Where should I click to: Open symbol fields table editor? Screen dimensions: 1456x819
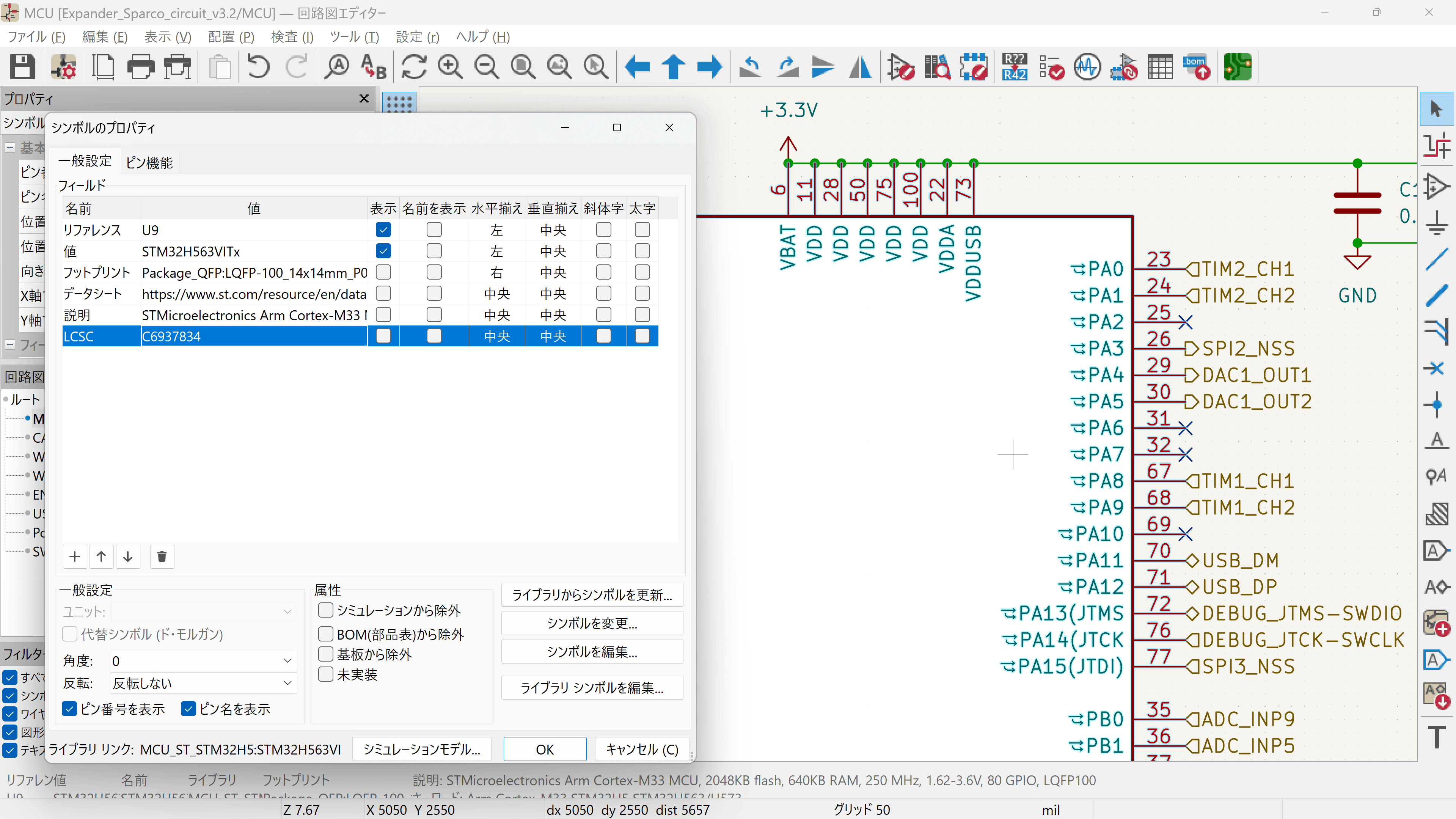1161,67
